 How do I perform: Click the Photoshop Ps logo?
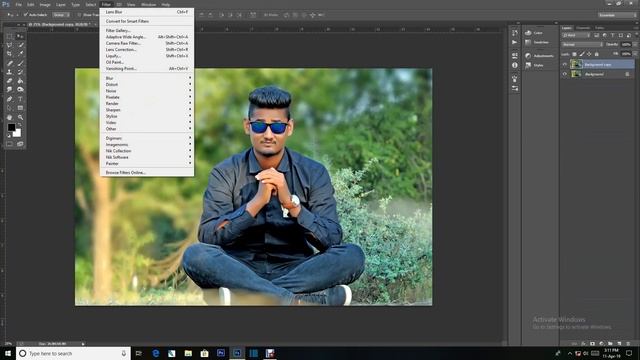[5, 4]
